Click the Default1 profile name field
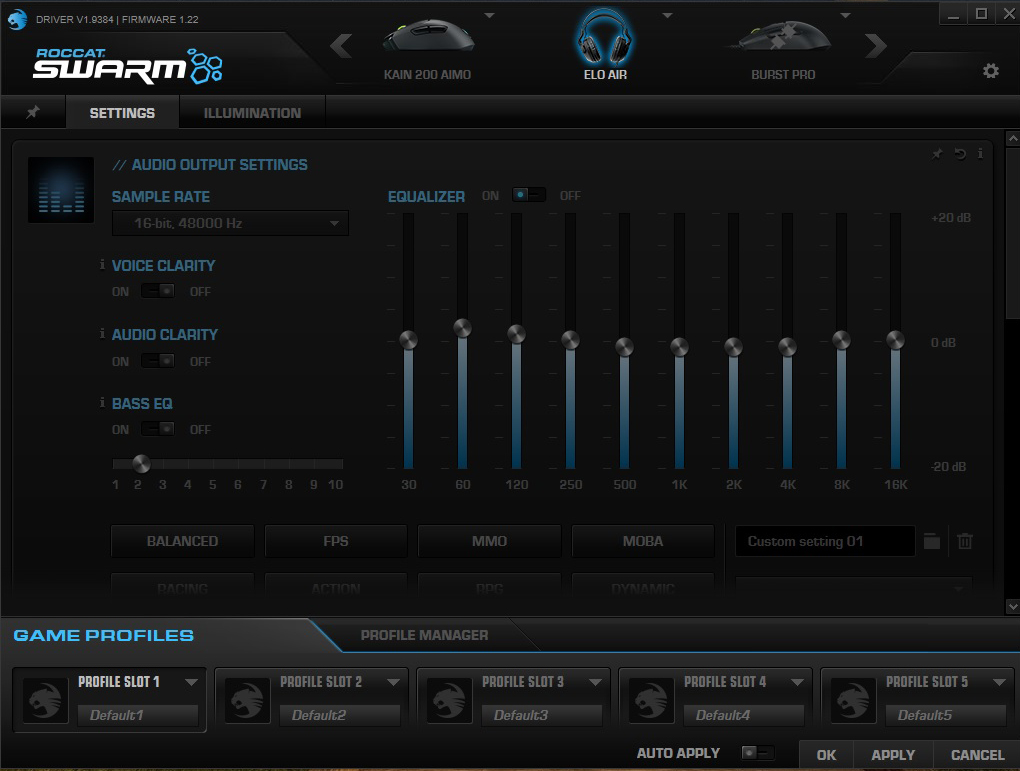 coord(138,715)
